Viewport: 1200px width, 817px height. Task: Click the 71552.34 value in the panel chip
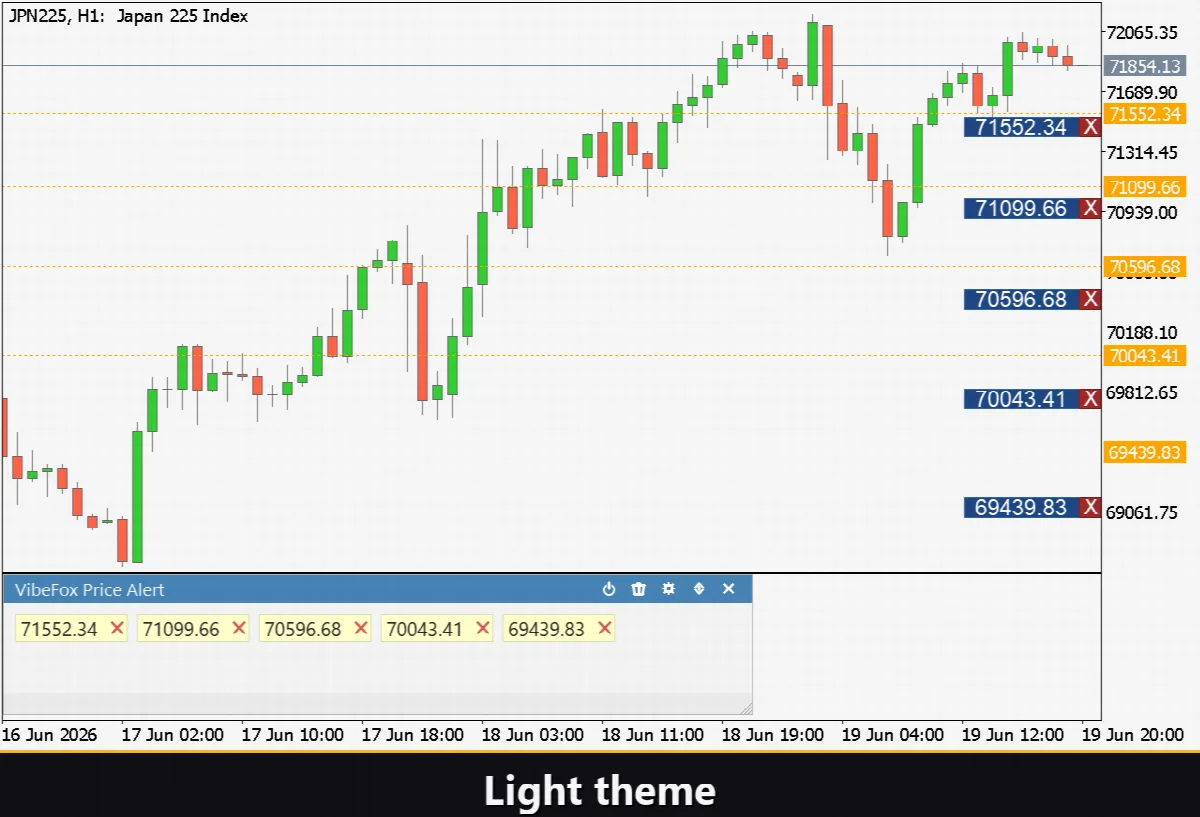[x=59, y=629]
